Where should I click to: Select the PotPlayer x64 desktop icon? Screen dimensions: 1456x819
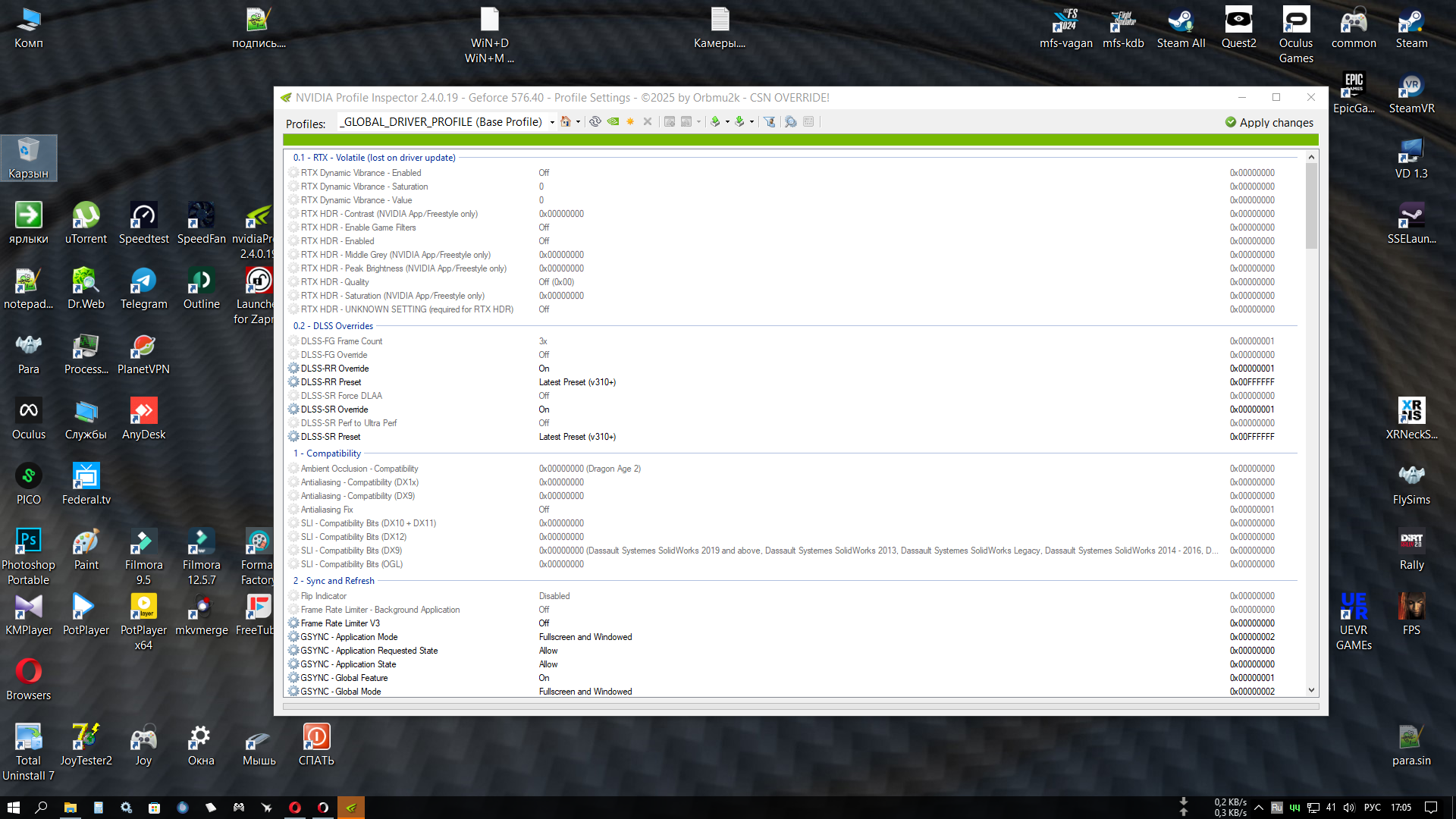tap(143, 622)
